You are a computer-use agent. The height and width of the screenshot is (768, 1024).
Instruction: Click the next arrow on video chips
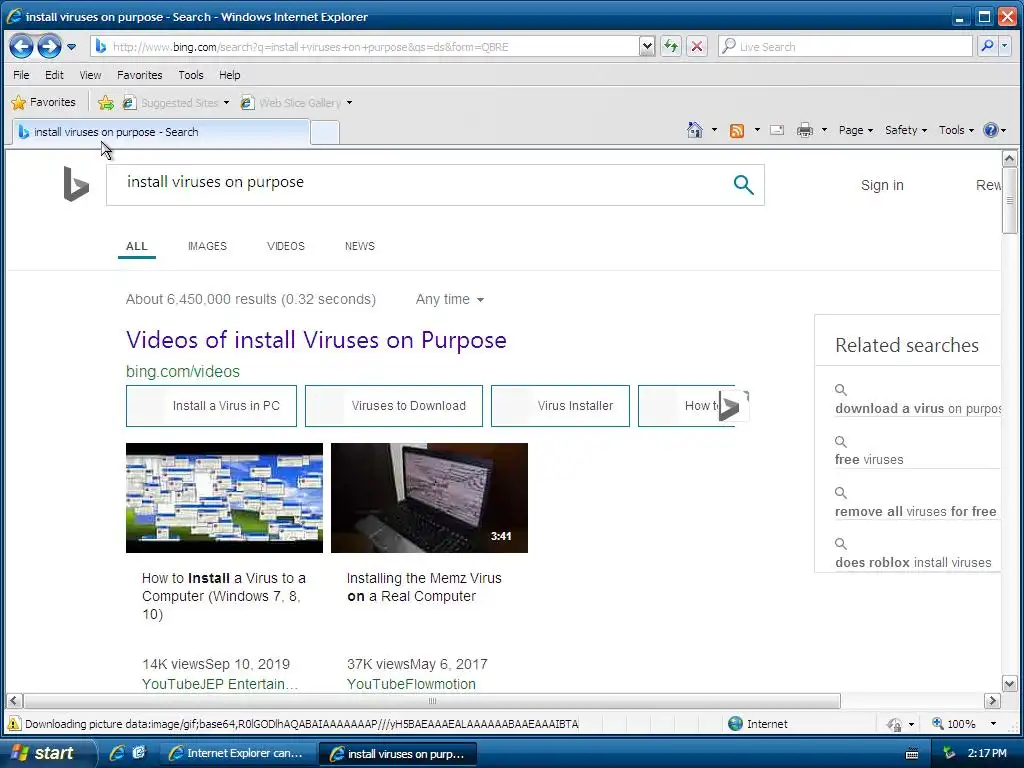pyautogui.click(x=733, y=406)
